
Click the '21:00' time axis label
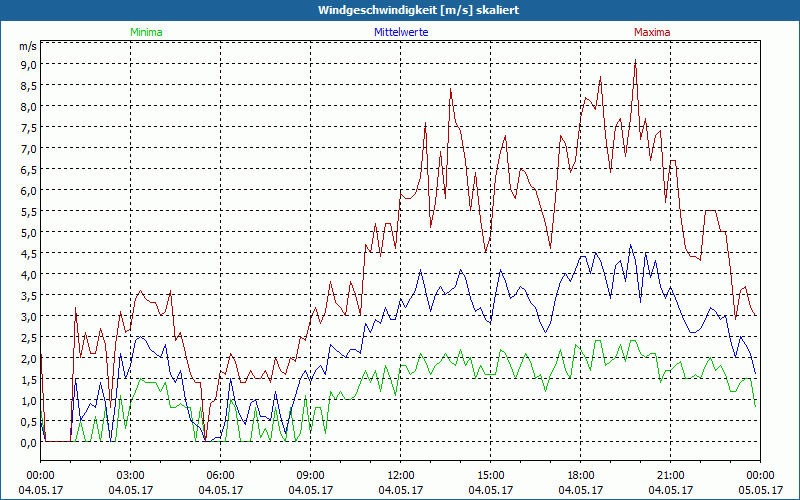tap(670, 476)
